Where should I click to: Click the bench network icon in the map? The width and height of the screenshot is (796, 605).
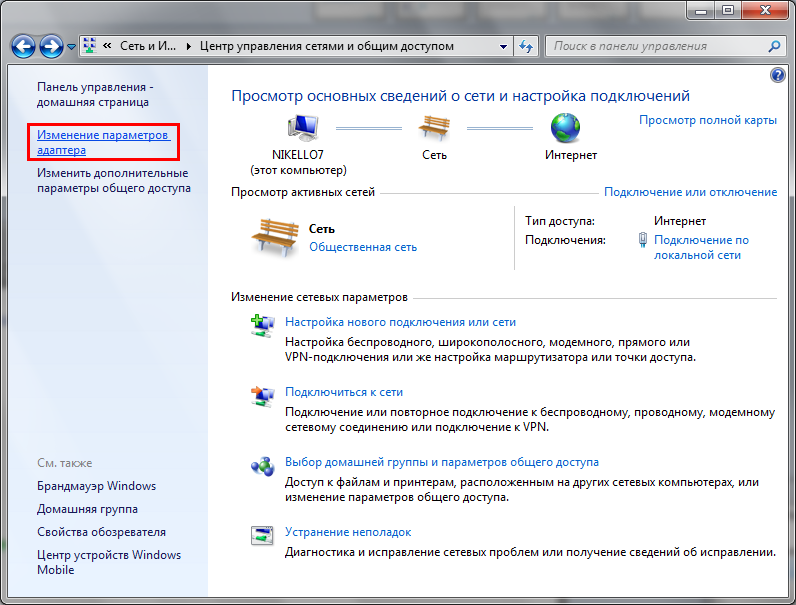[434, 127]
